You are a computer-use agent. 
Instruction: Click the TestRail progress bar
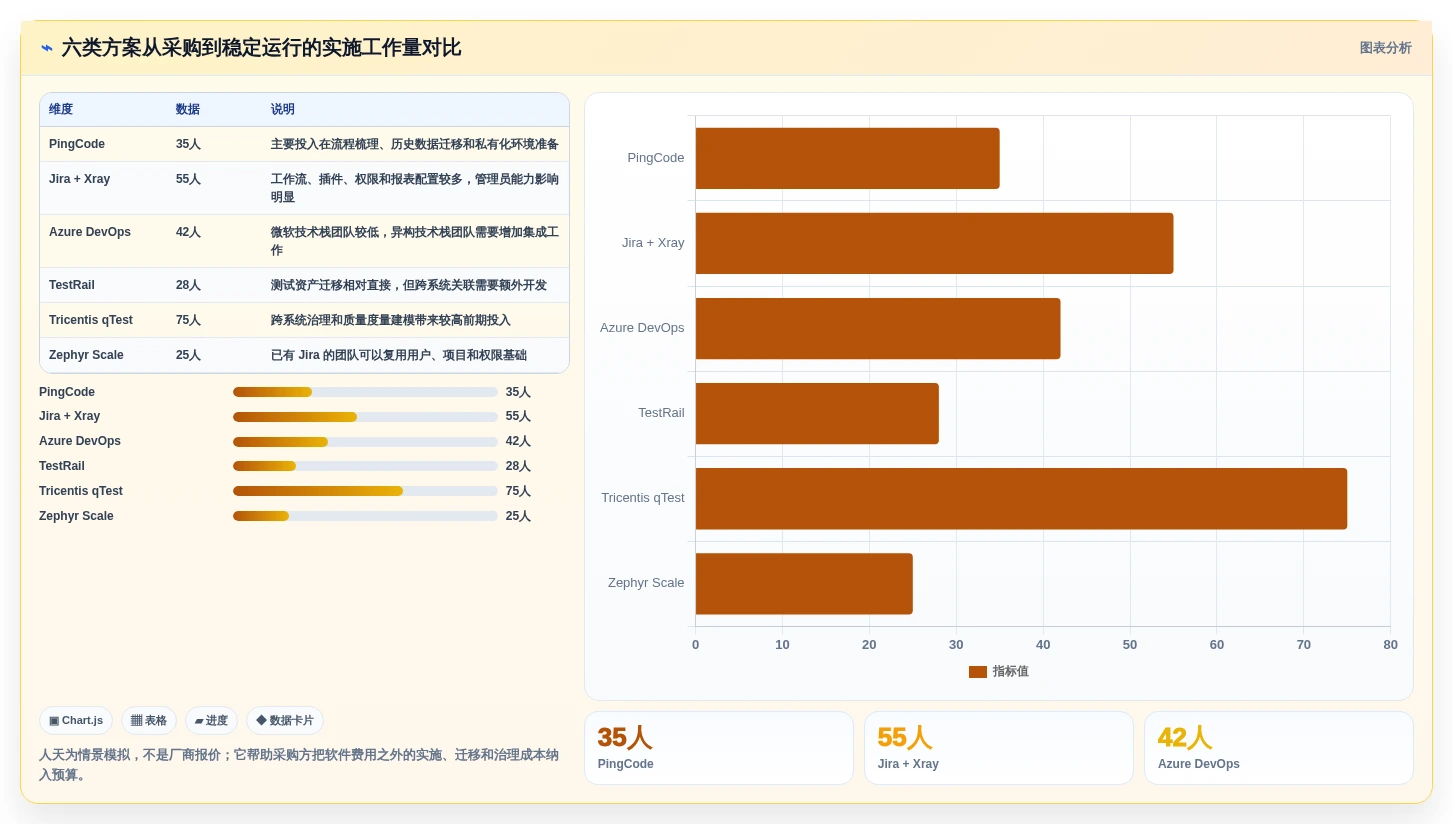point(365,466)
